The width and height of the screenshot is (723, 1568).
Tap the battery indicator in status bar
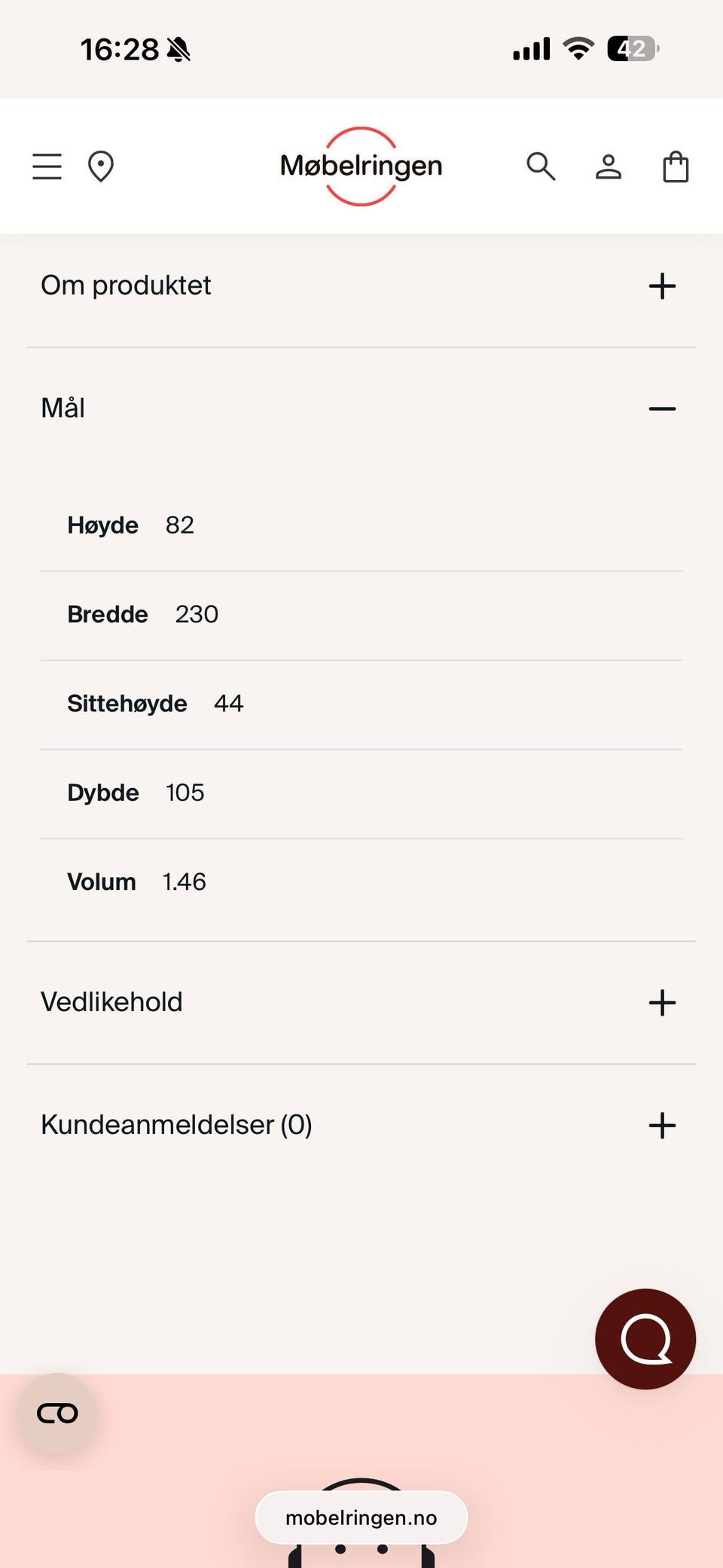633,50
